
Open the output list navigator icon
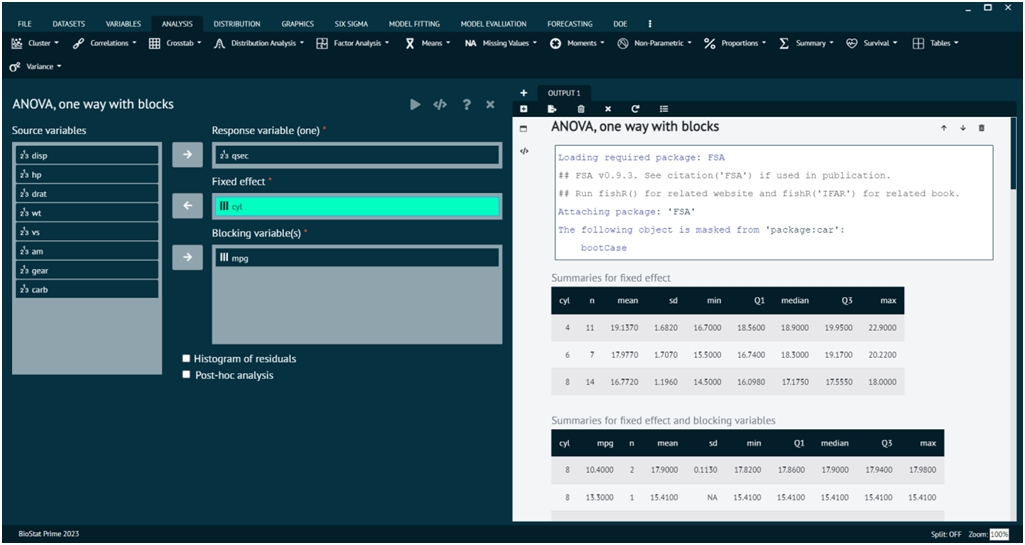pos(664,109)
